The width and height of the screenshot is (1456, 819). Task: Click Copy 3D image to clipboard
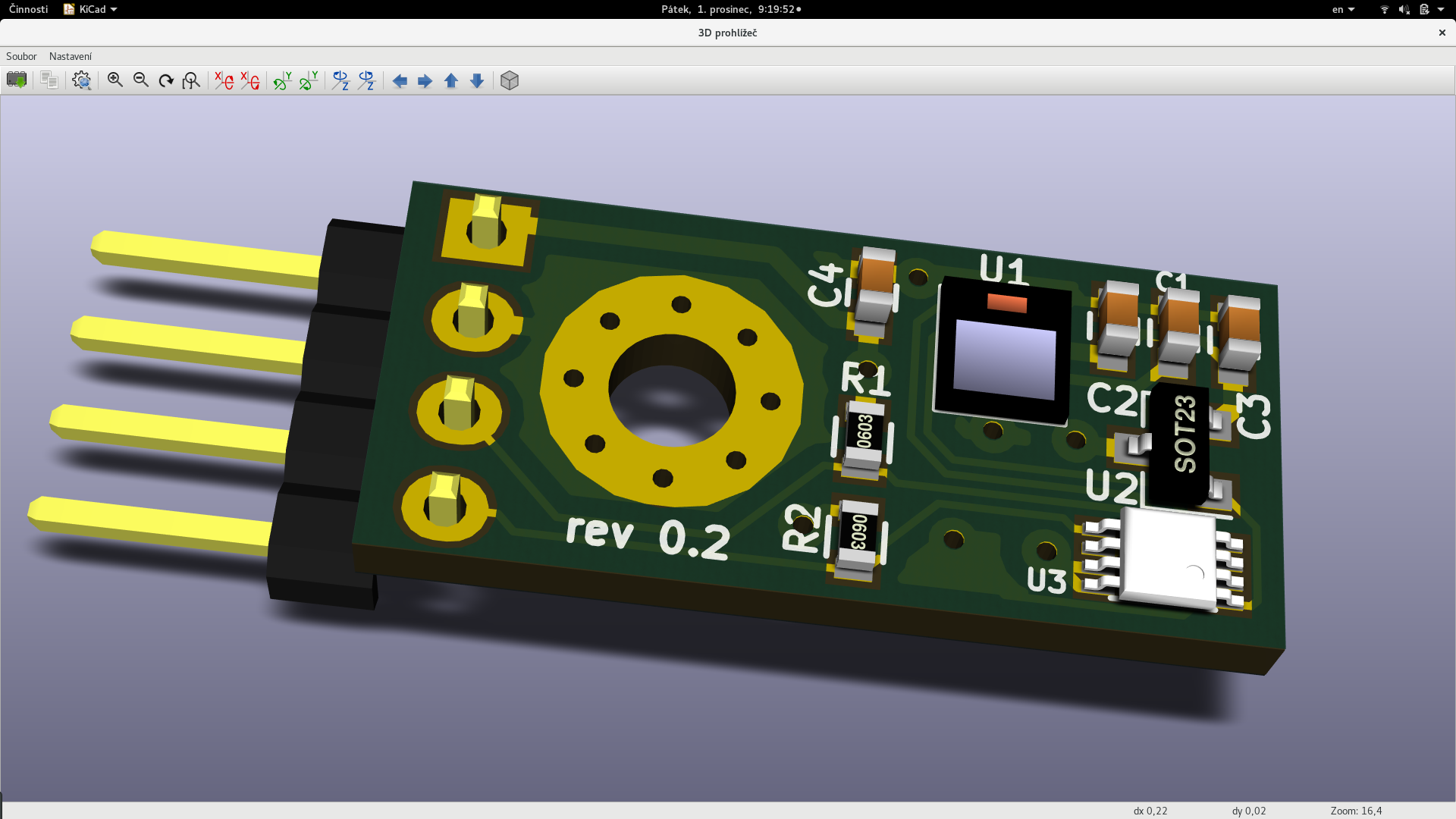[49, 80]
